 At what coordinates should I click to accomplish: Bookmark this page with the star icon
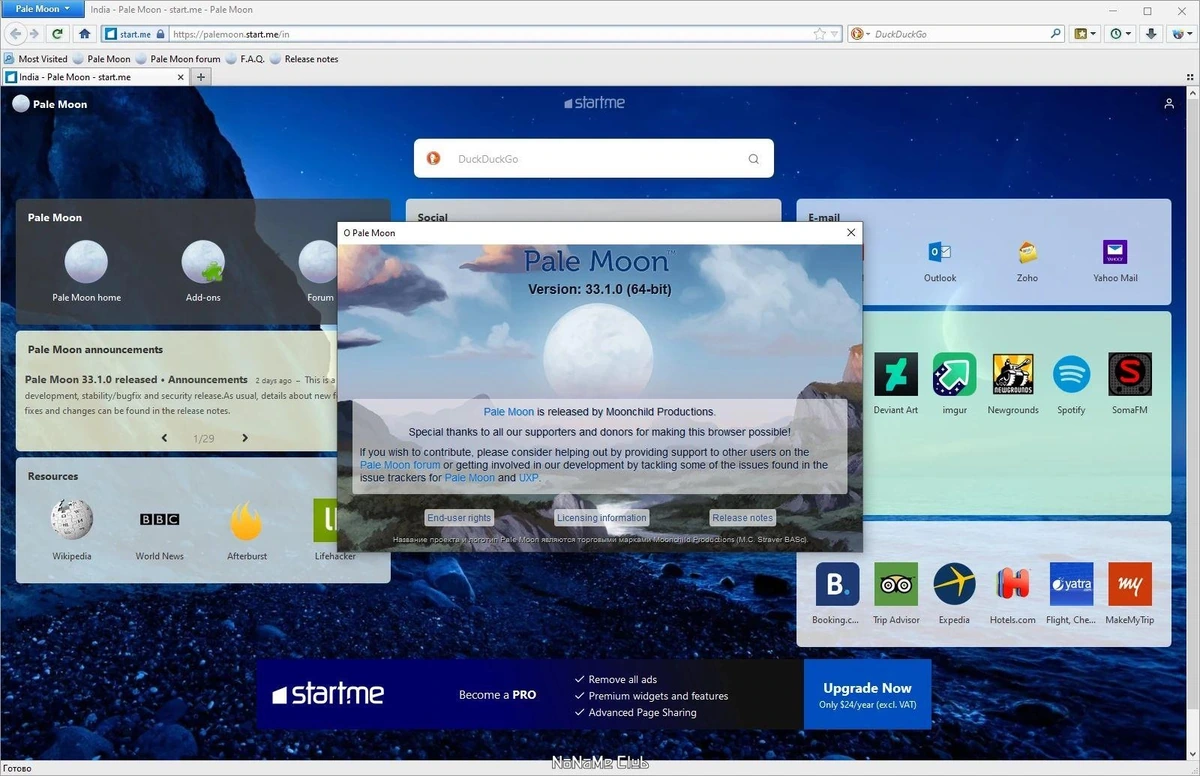pyautogui.click(x=820, y=34)
